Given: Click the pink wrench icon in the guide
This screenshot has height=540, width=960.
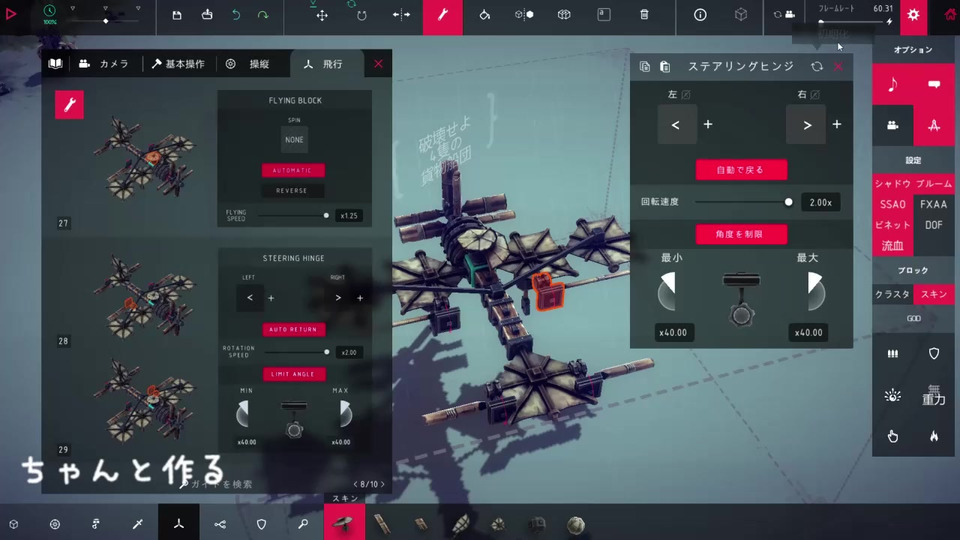Looking at the screenshot, I should pyautogui.click(x=69, y=105).
